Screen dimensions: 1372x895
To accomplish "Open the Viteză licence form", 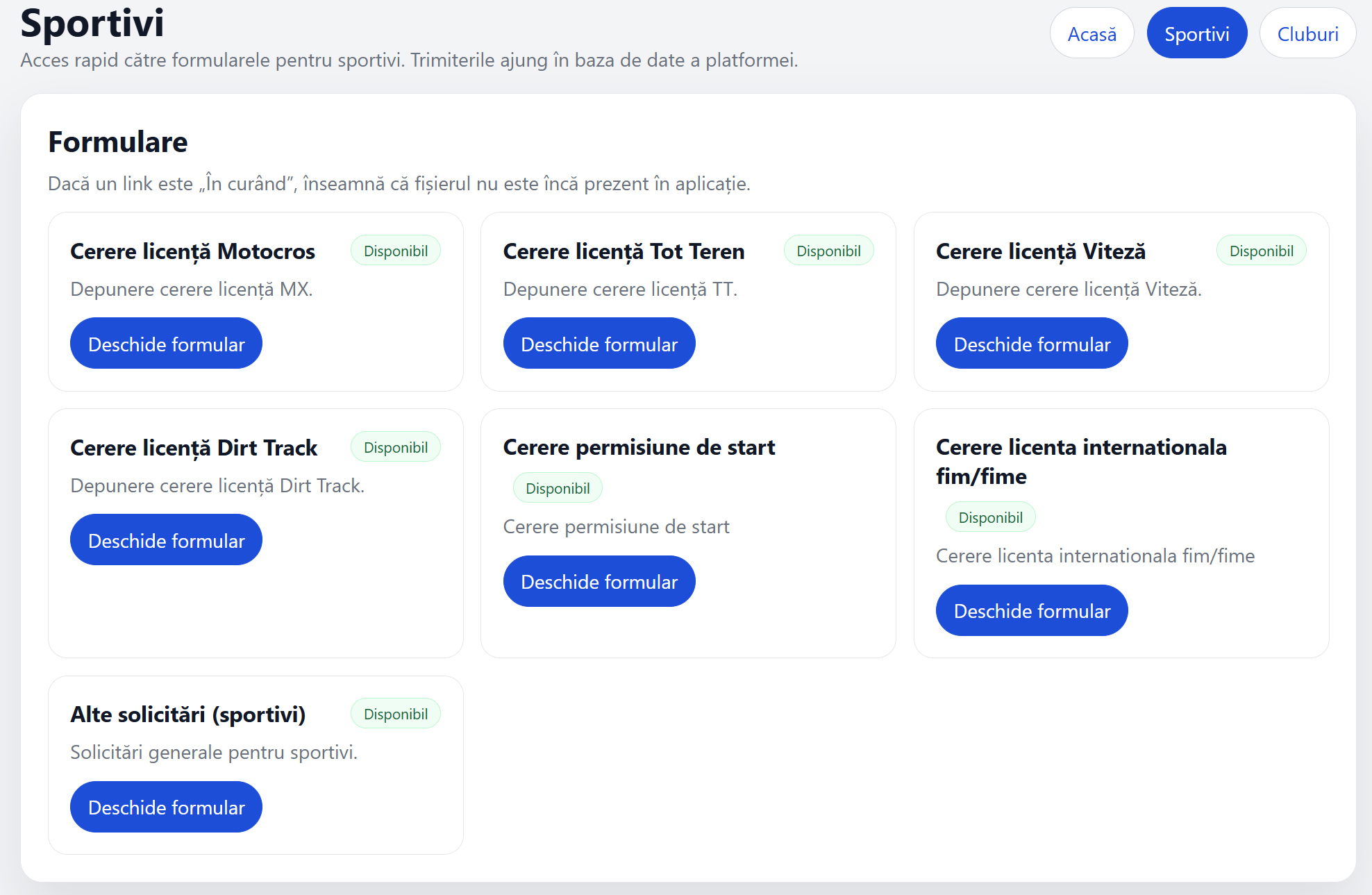I will pos(1031,344).
